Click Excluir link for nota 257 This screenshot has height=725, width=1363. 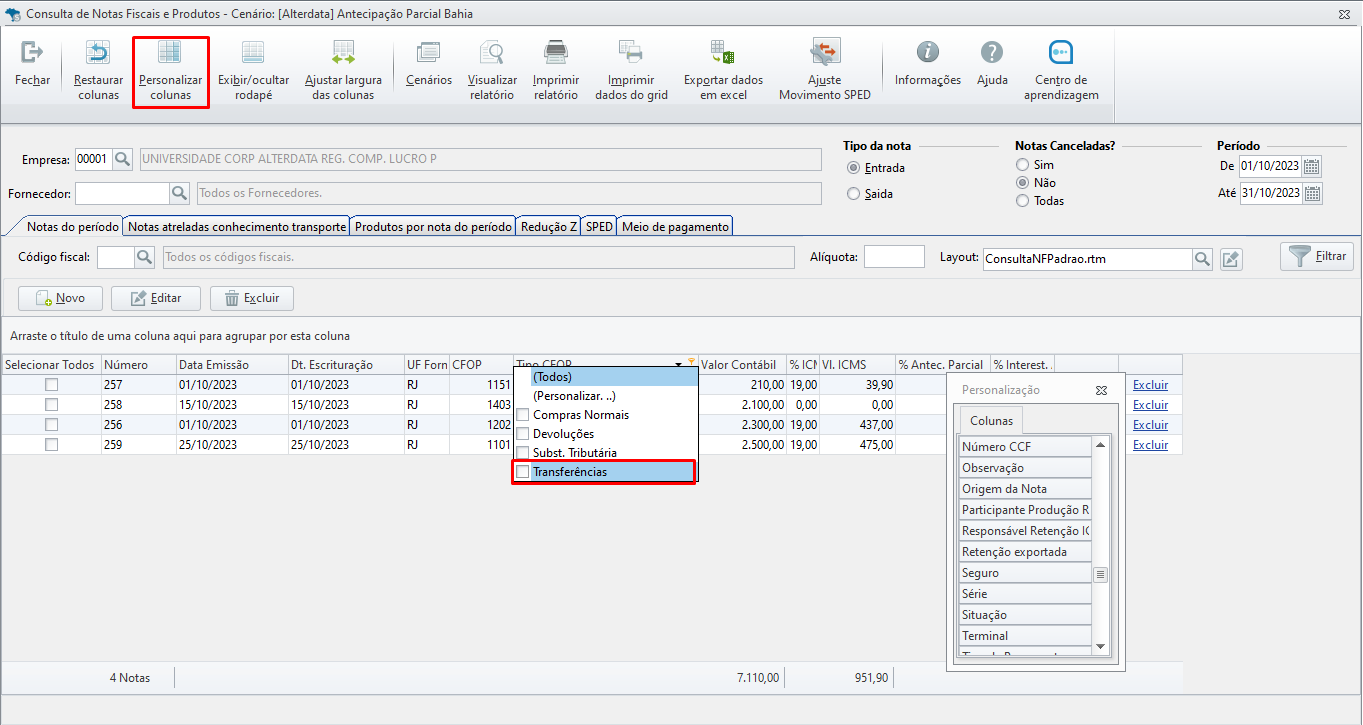coord(1150,385)
